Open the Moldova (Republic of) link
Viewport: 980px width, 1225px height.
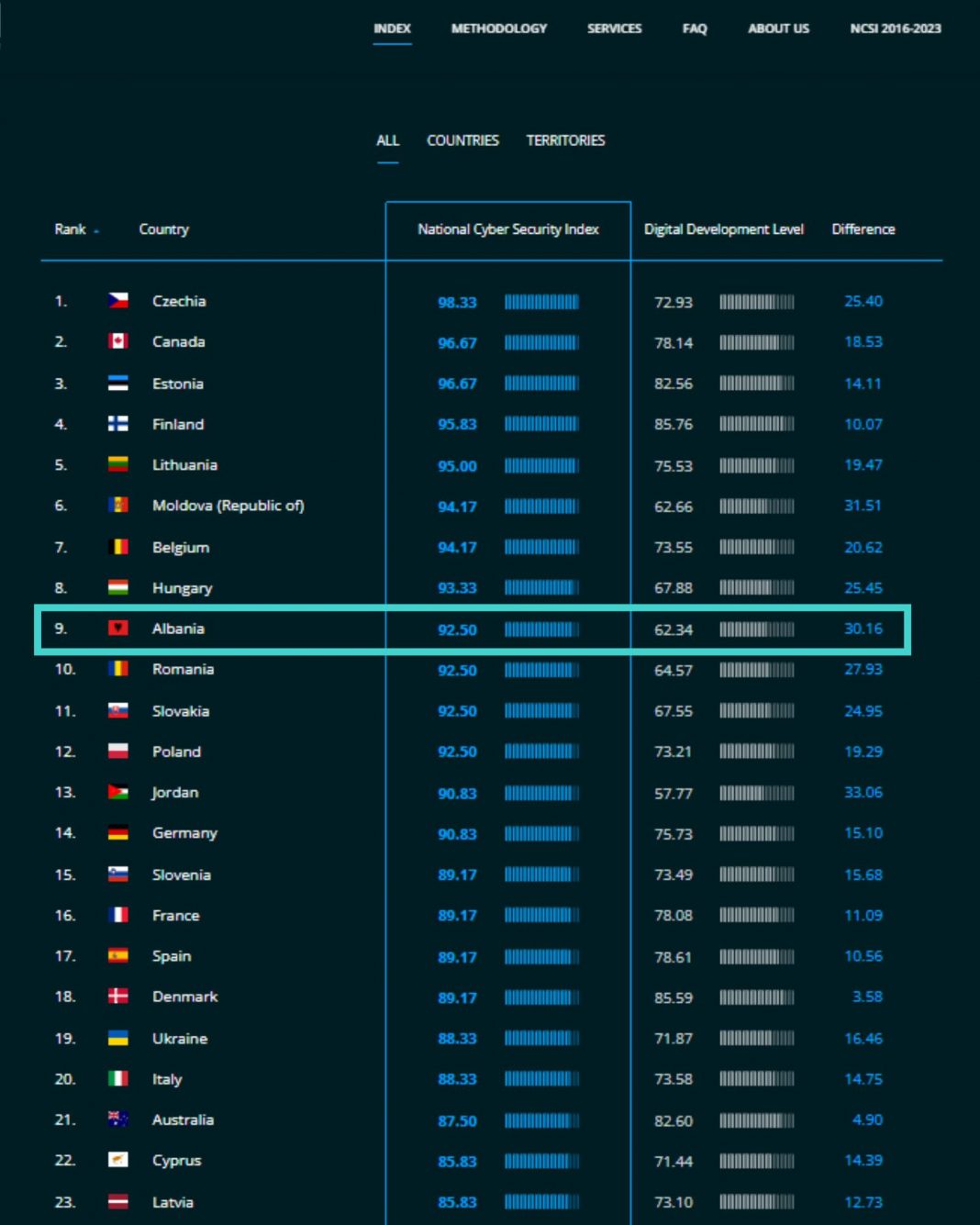coord(228,506)
